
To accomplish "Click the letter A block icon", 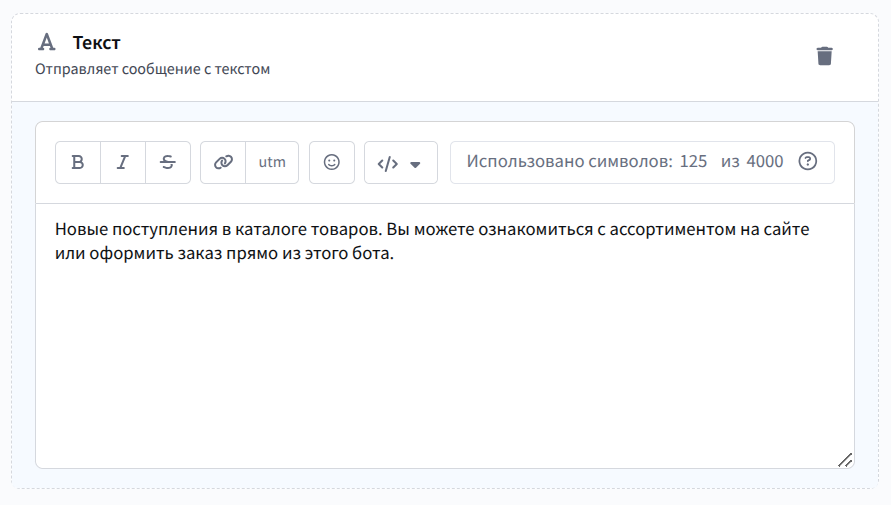I will (x=46, y=43).
